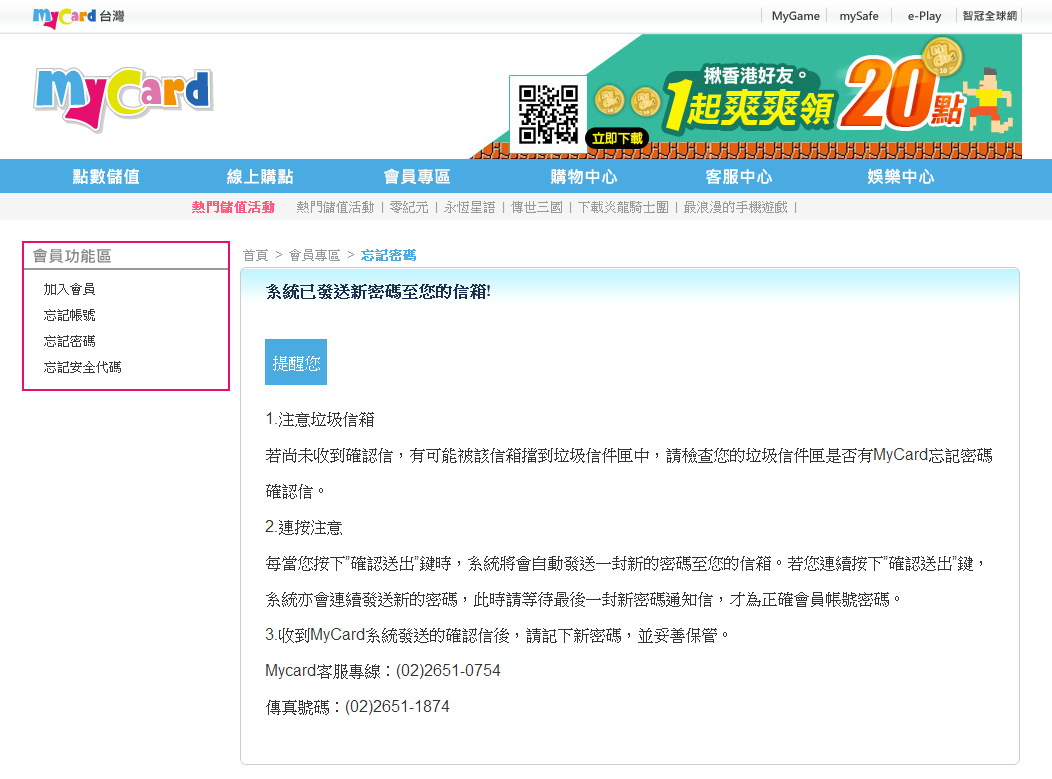Select 忘記安全代碼 in member sidebar

coord(83,367)
